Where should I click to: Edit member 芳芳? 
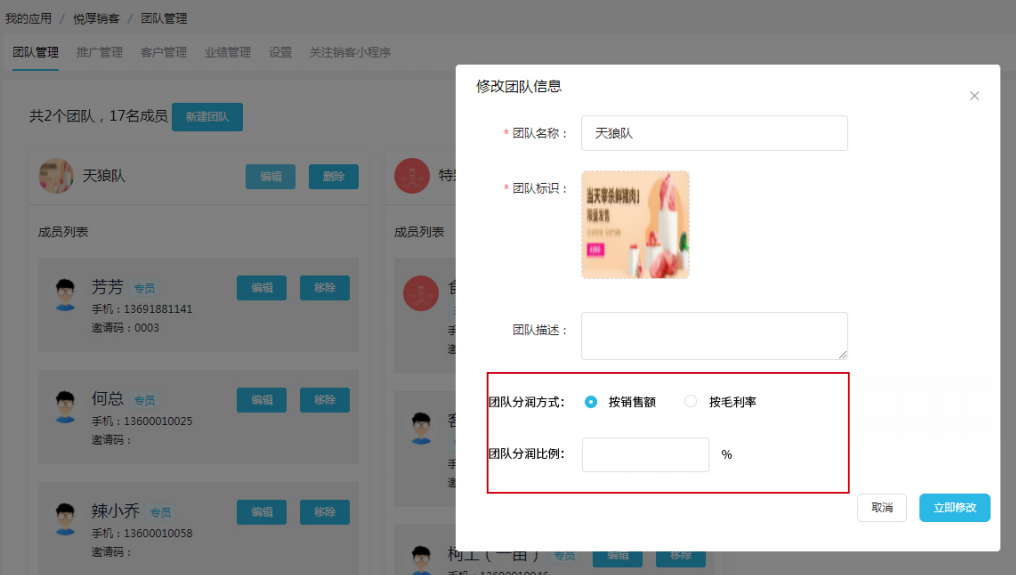pyautogui.click(x=262, y=288)
